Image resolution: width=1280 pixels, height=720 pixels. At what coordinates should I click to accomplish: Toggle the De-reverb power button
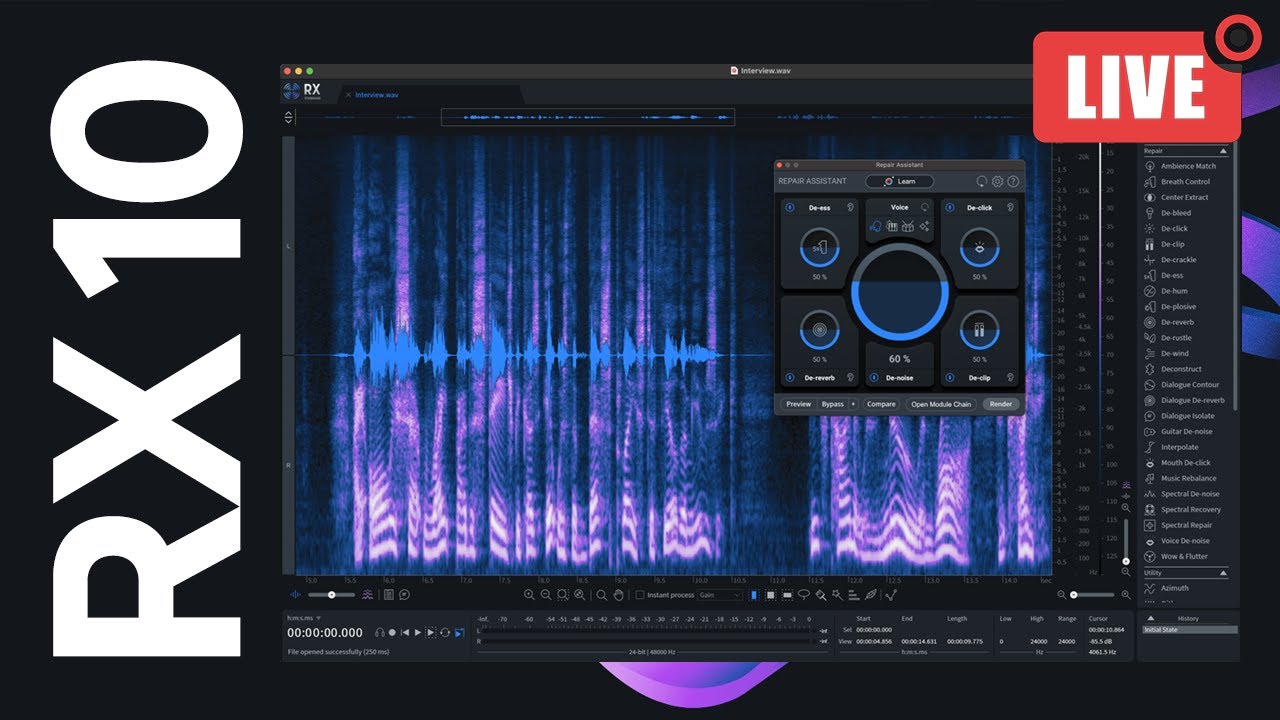tap(790, 377)
